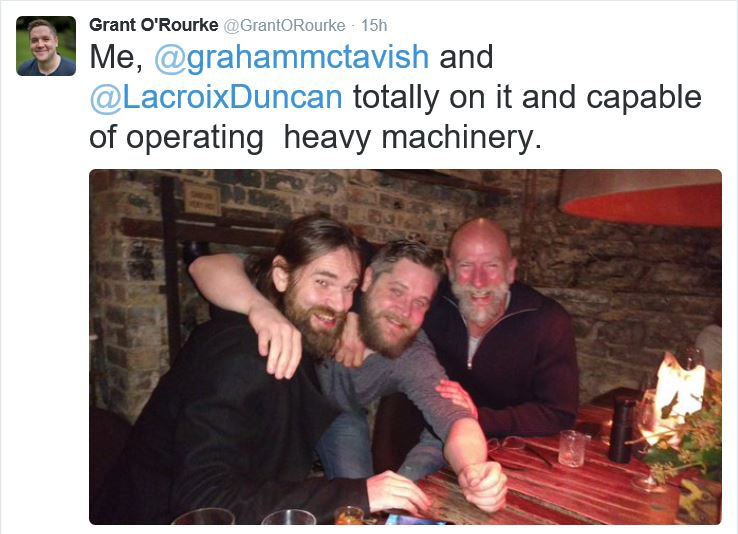Open the tweet via 15h timestamp

pos(374,25)
